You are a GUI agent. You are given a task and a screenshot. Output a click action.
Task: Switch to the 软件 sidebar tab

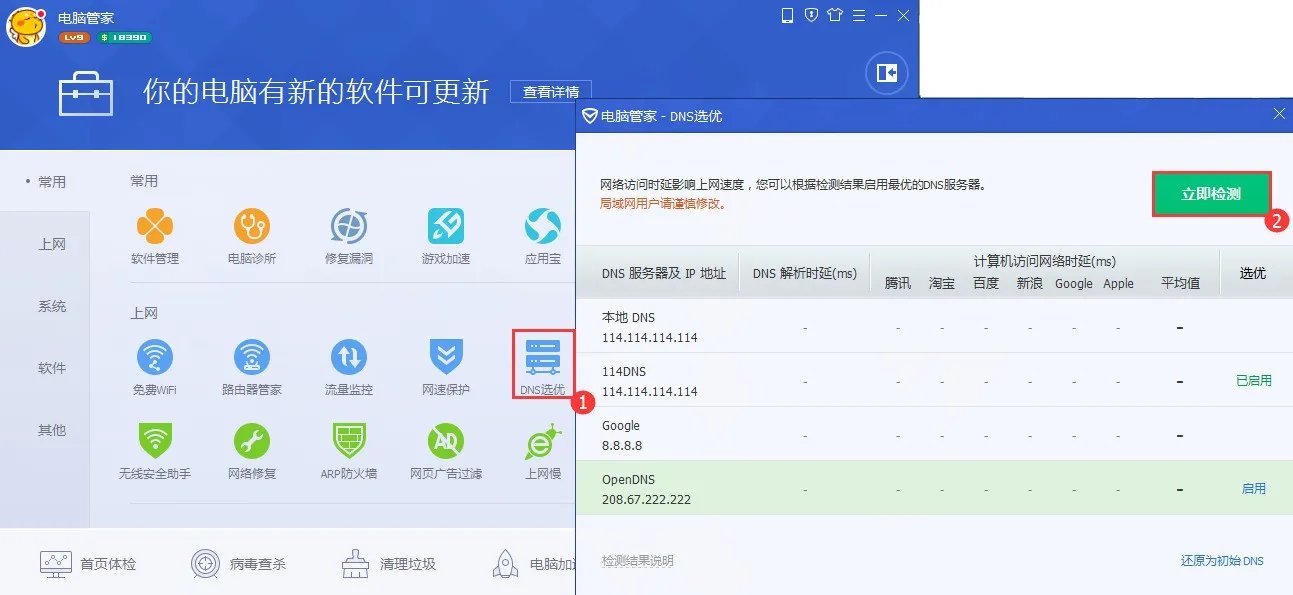pos(52,368)
